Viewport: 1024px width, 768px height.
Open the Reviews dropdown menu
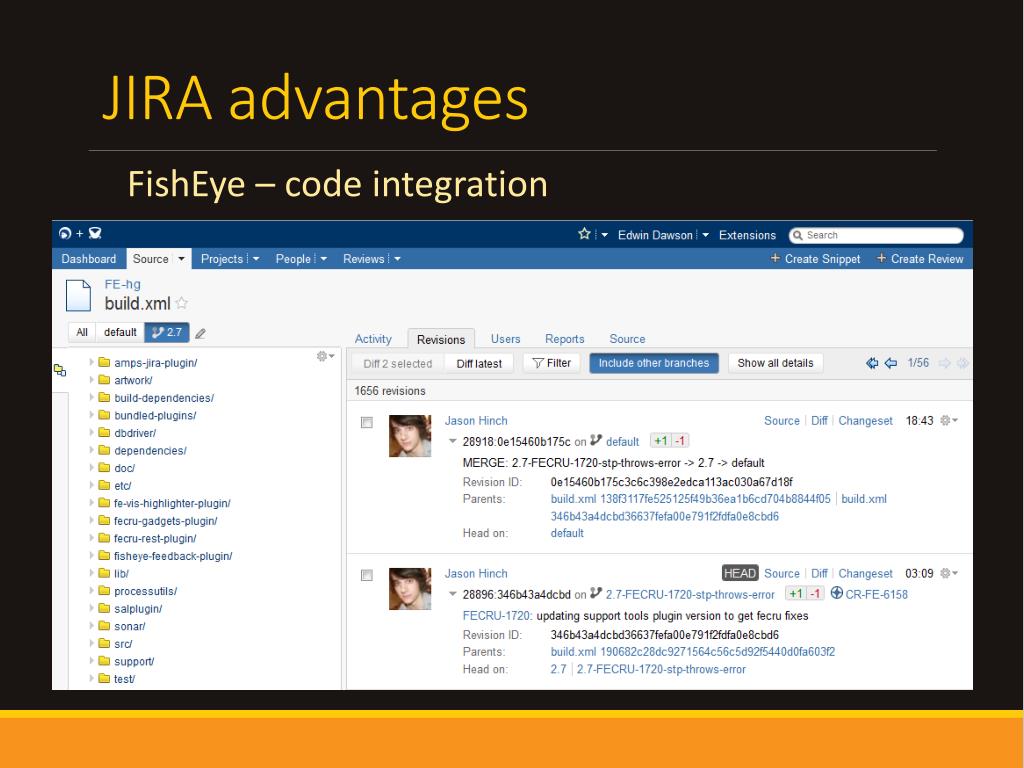pos(372,259)
